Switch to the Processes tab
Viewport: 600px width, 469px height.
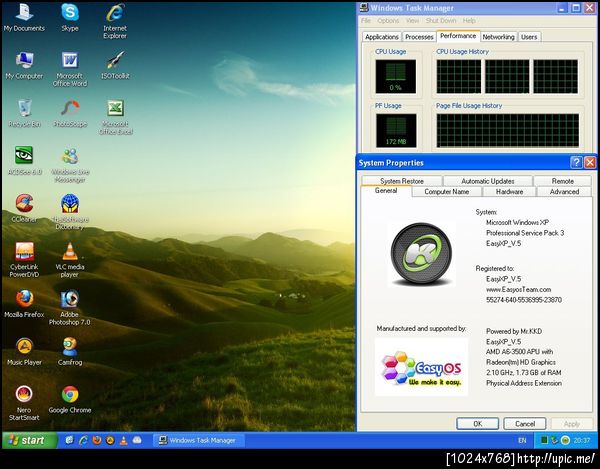419,37
